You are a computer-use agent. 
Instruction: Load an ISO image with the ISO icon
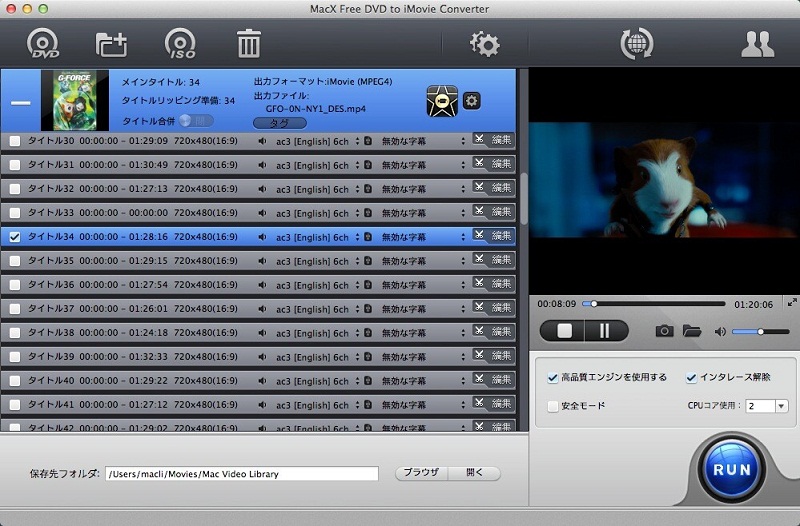pos(180,44)
